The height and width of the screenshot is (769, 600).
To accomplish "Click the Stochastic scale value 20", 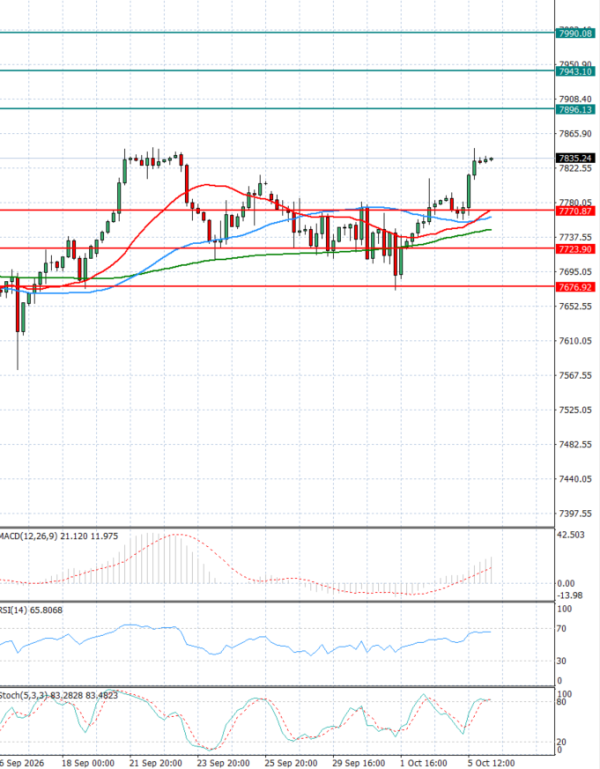I will click(x=562, y=742).
